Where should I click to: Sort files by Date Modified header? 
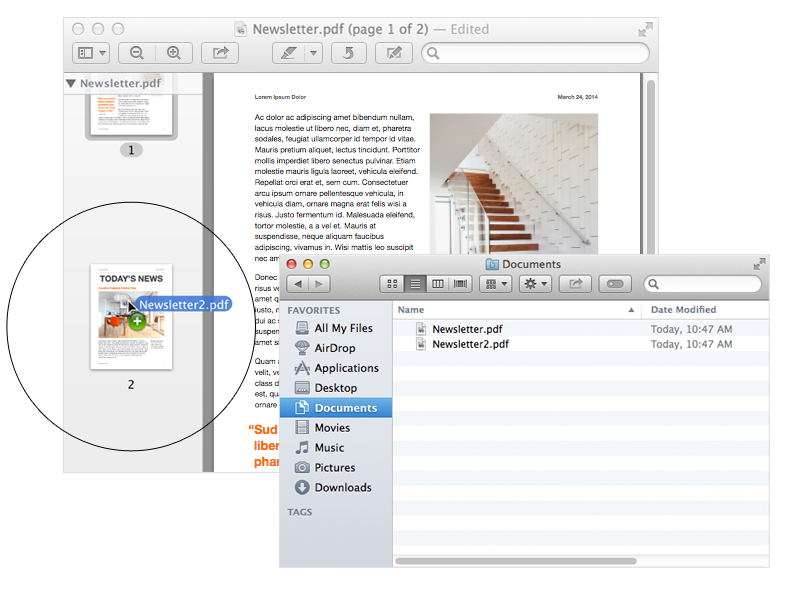[x=683, y=310]
